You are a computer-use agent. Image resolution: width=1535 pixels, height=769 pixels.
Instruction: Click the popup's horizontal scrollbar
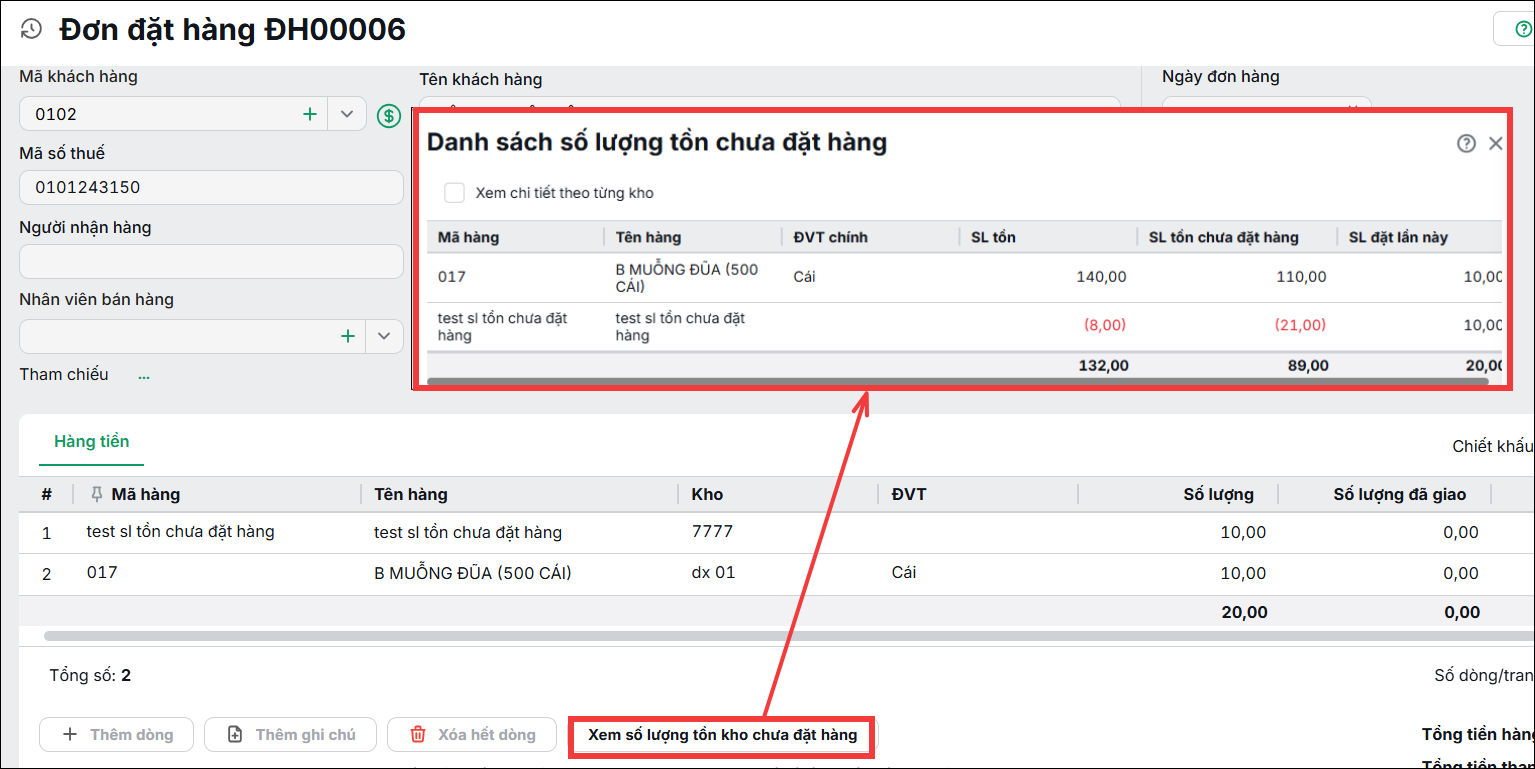coord(957,381)
